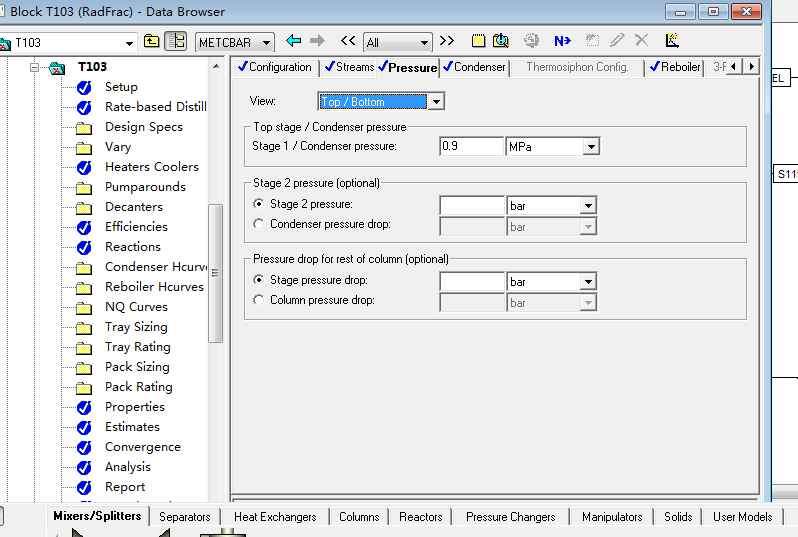
Task: Open the Pack Sizing folder
Action: [x=137, y=366]
